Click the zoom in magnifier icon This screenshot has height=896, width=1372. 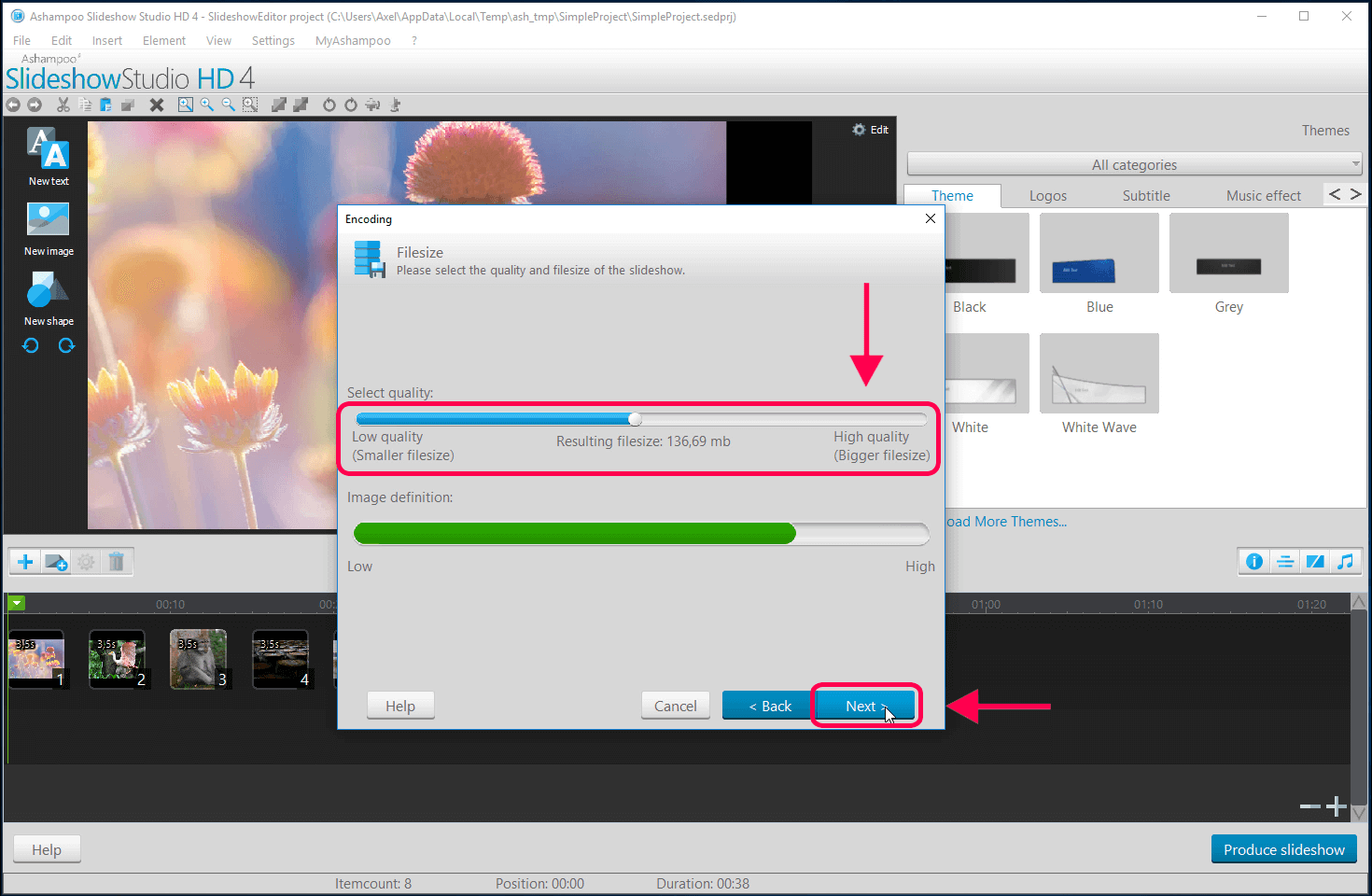click(207, 105)
